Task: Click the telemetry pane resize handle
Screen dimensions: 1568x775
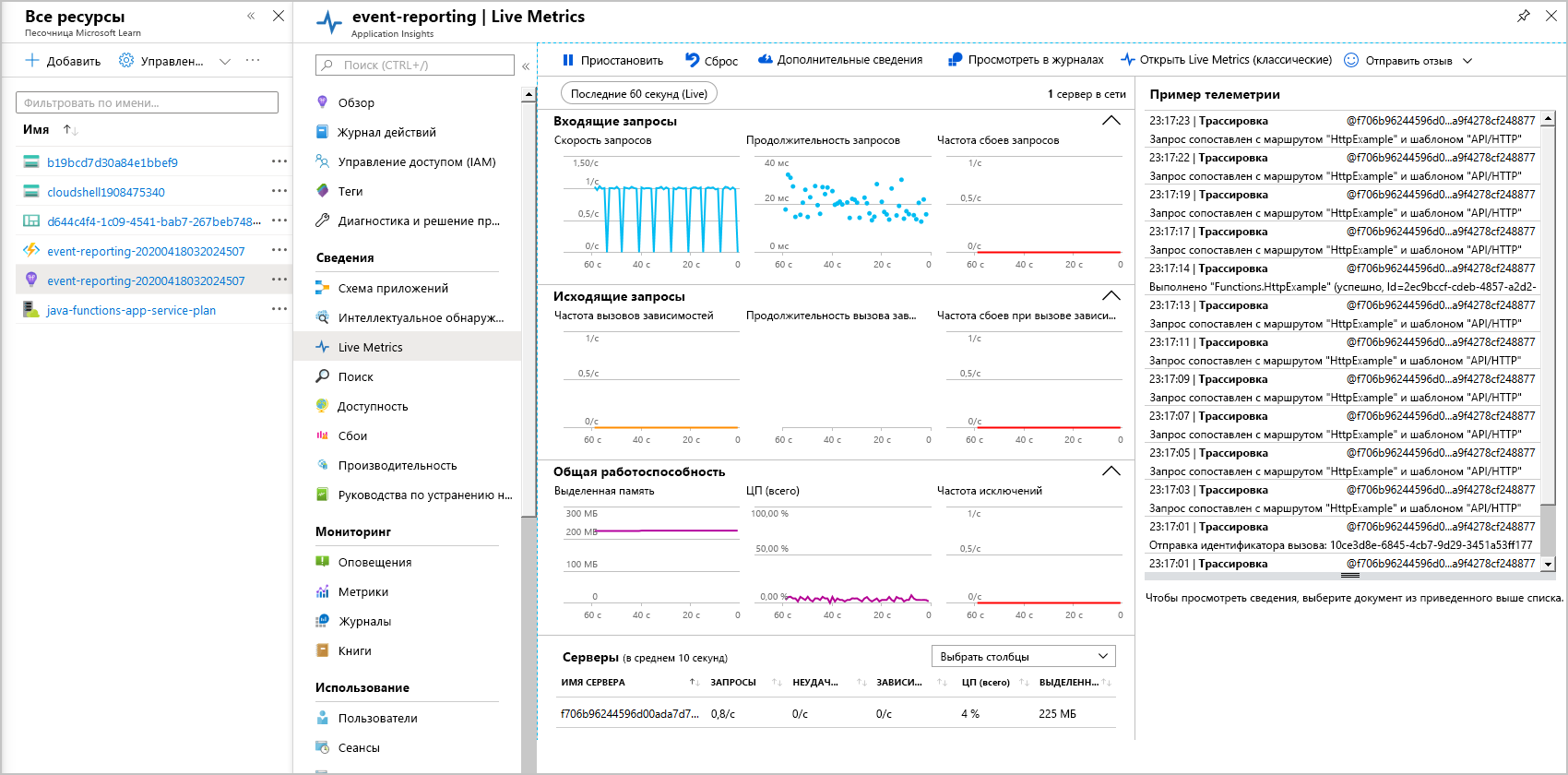Action: pyautogui.click(x=1350, y=576)
